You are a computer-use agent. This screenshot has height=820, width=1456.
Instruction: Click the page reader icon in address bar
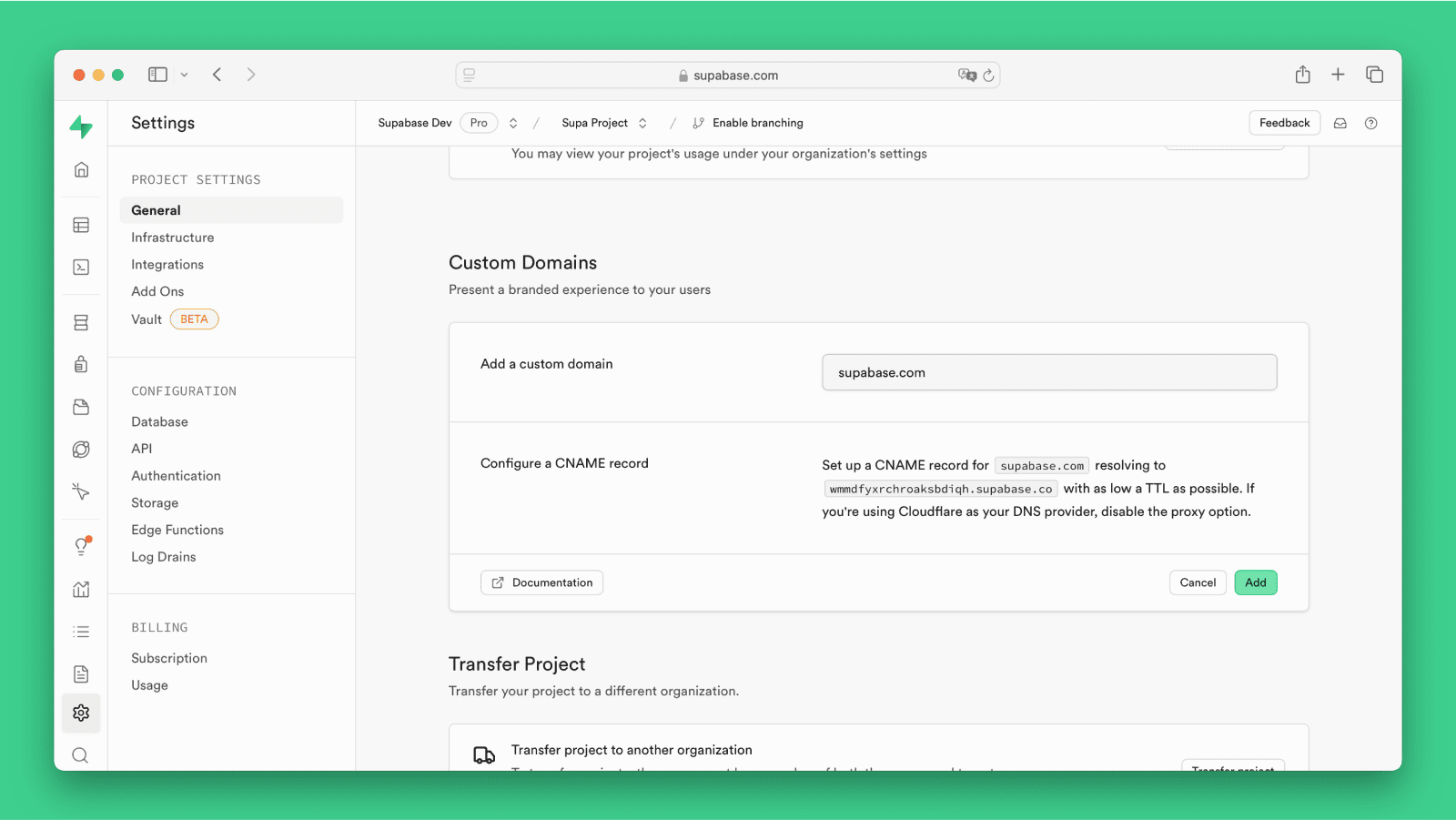pyautogui.click(x=470, y=75)
